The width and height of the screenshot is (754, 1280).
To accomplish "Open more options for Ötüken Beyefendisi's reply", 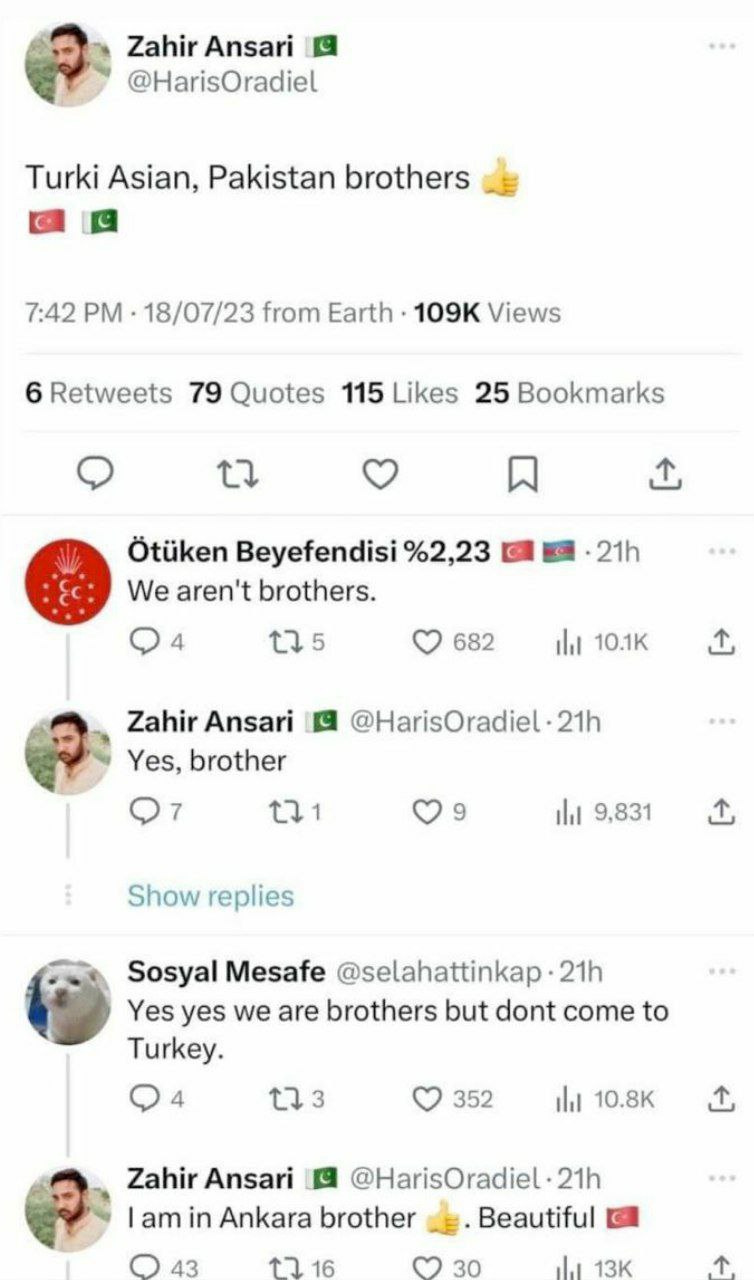I will (720, 551).
